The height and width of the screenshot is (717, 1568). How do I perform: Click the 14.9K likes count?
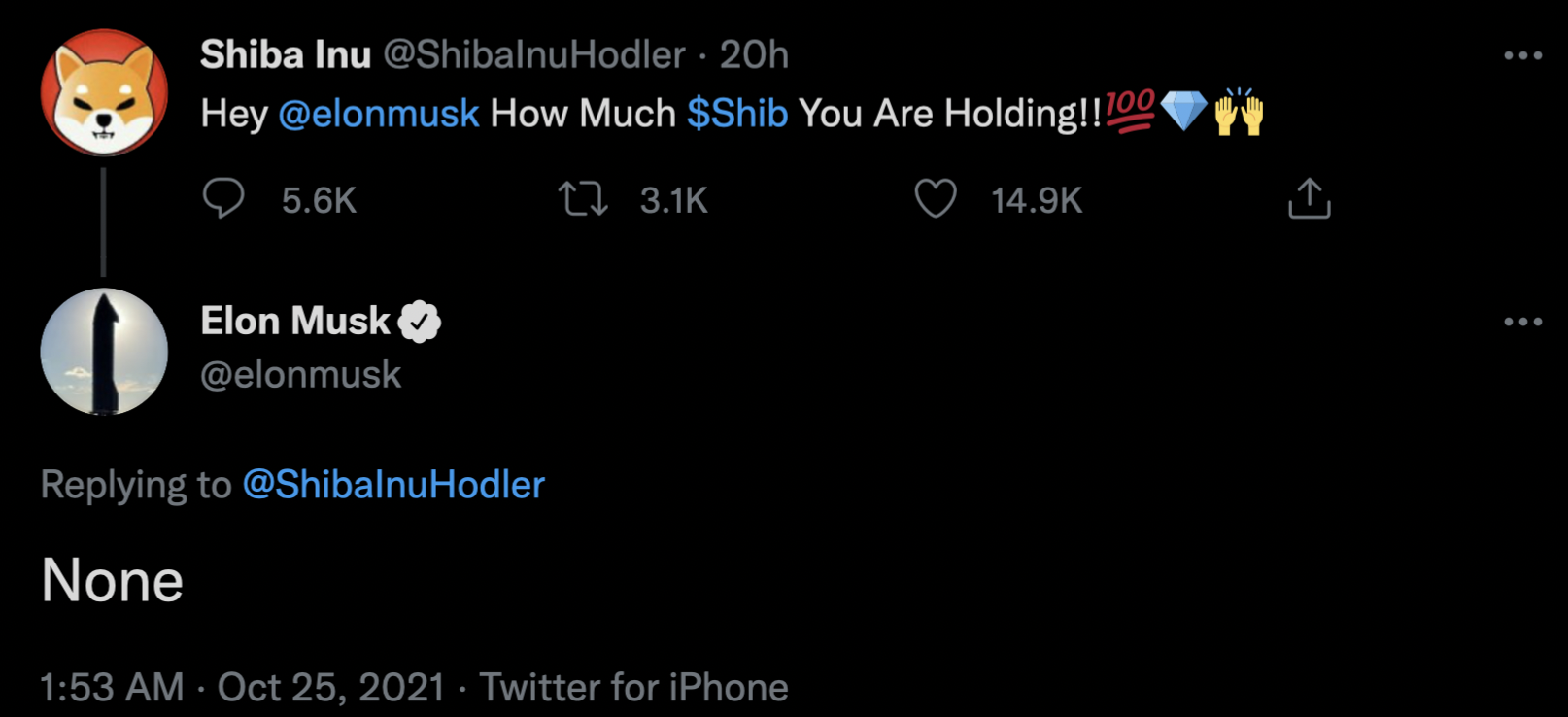pyautogui.click(x=1036, y=201)
